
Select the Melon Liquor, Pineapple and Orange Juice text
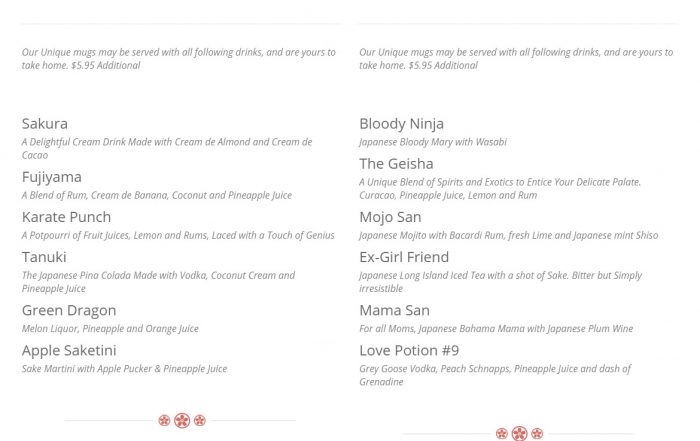[110, 328]
